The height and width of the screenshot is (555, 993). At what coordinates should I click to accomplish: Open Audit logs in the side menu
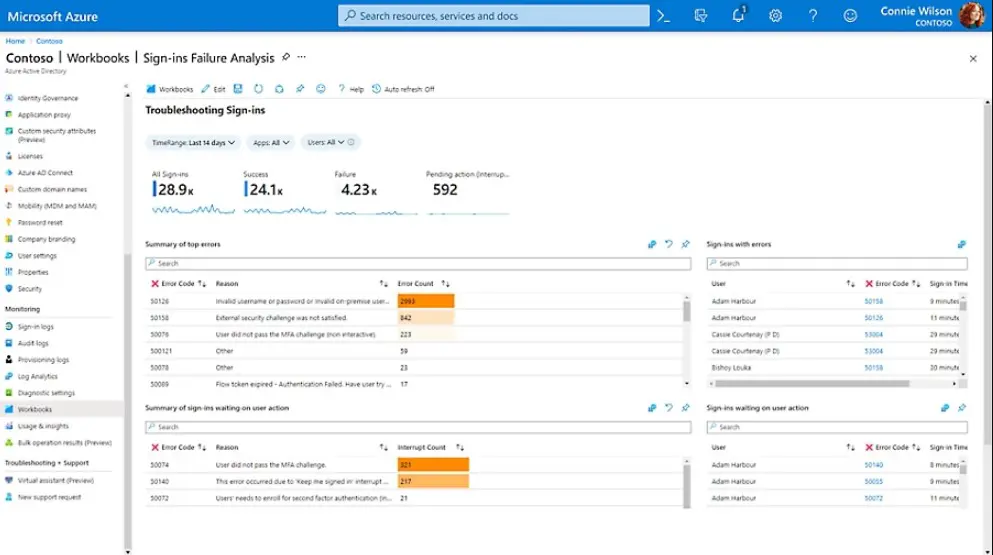coord(33,343)
